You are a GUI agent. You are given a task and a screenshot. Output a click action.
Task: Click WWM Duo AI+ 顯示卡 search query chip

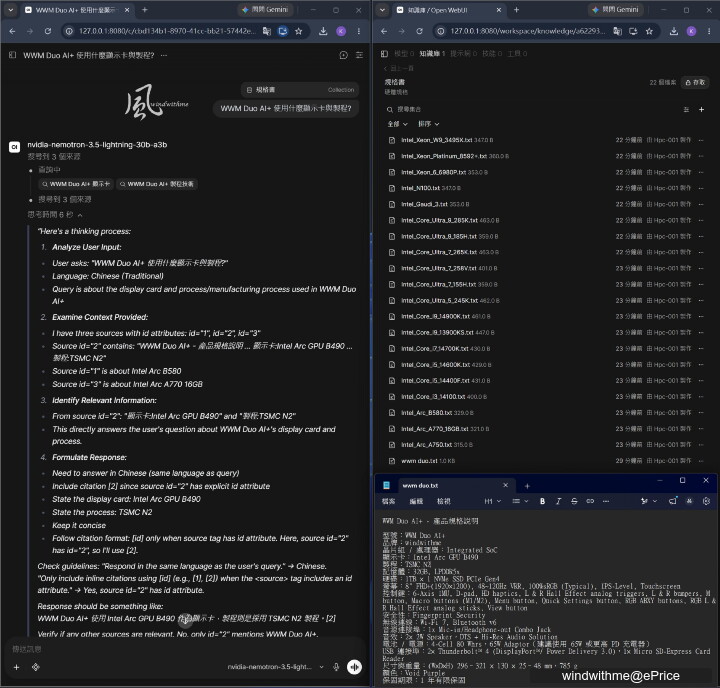click(76, 184)
